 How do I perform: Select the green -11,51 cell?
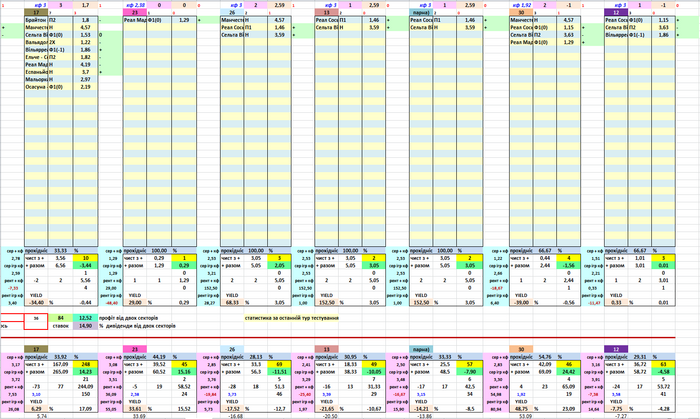[279, 372]
